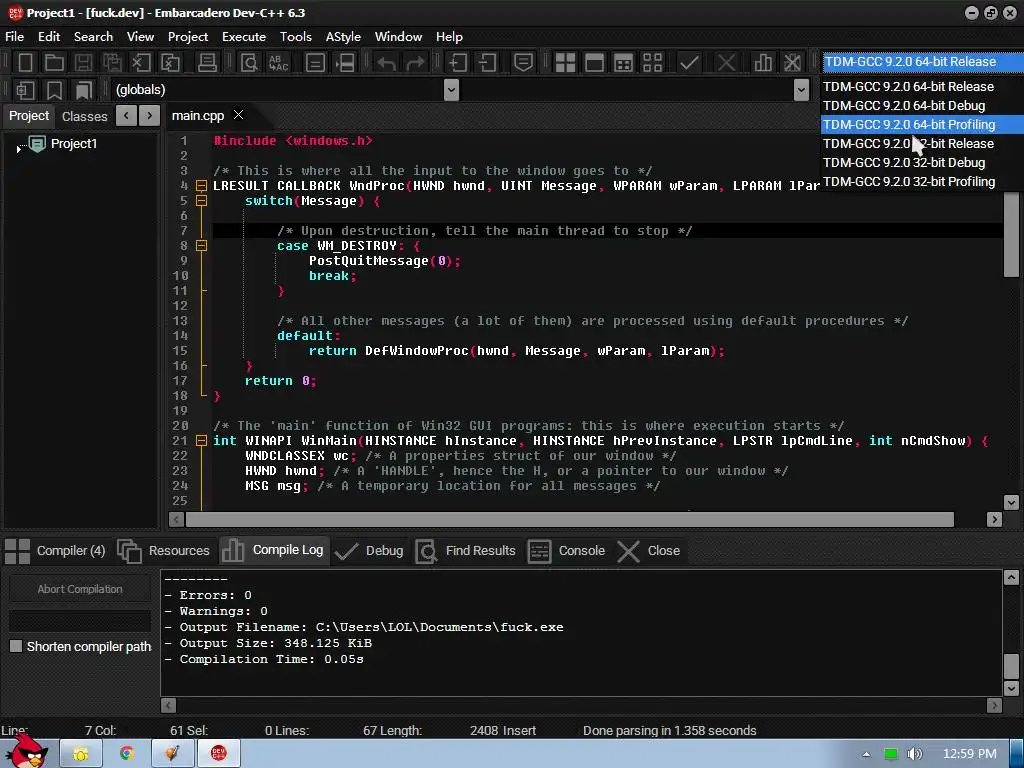Collapse the WinMain fold on line 21

tap(202, 441)
